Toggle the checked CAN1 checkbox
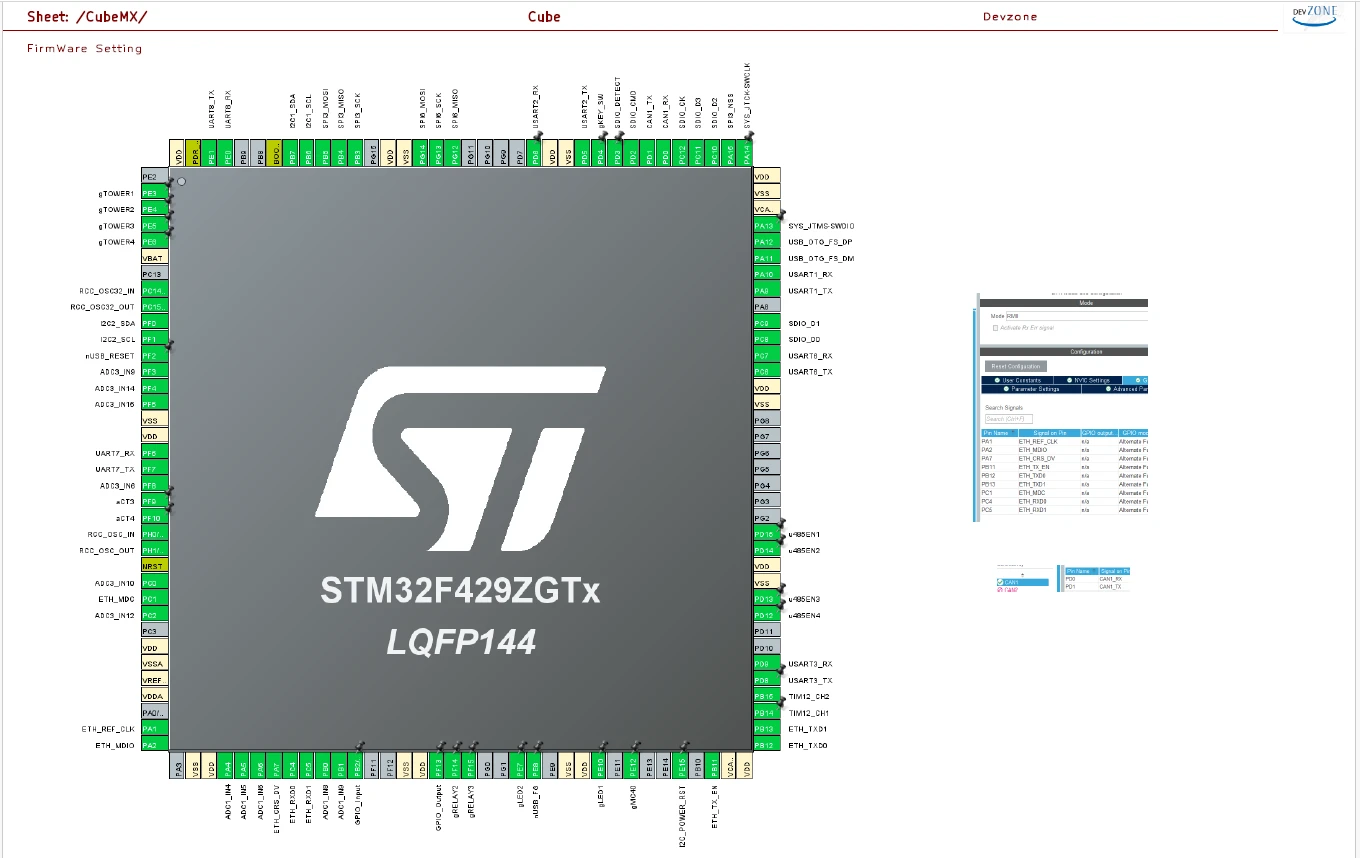1360x858 pixels. point(1000,582)
